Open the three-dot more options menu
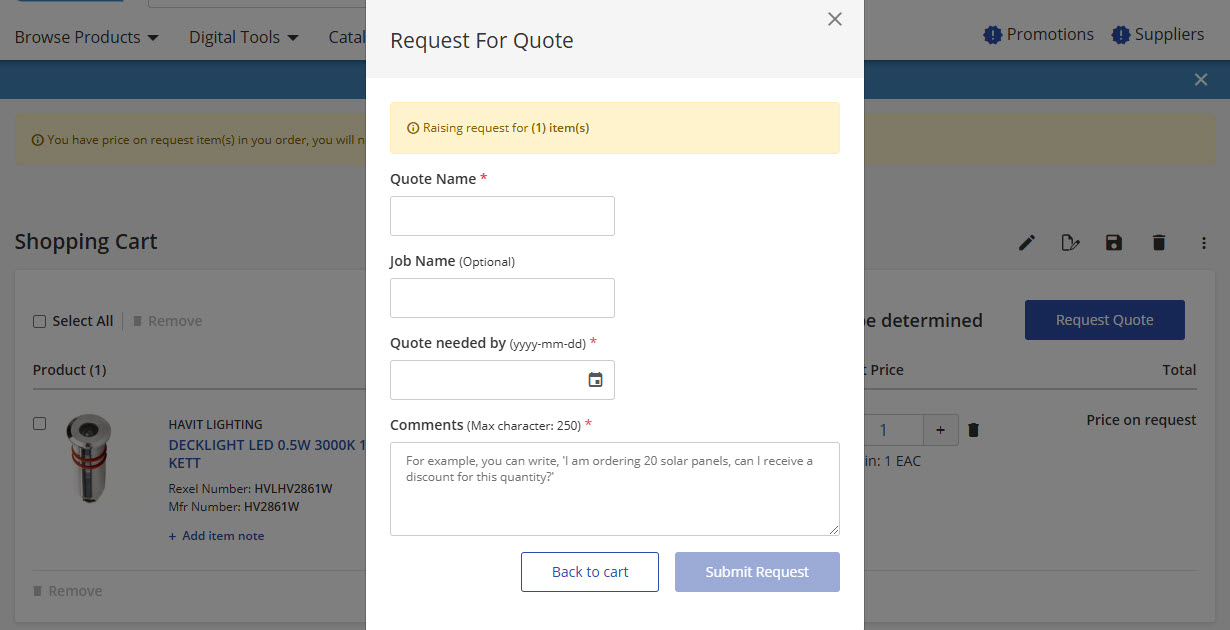The width and height of the screenshot is (1230, 630). point(1204,242)
